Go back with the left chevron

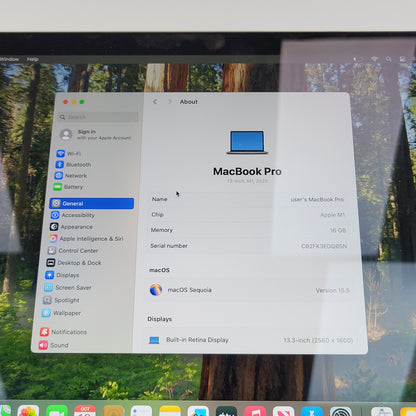[155, 101]
